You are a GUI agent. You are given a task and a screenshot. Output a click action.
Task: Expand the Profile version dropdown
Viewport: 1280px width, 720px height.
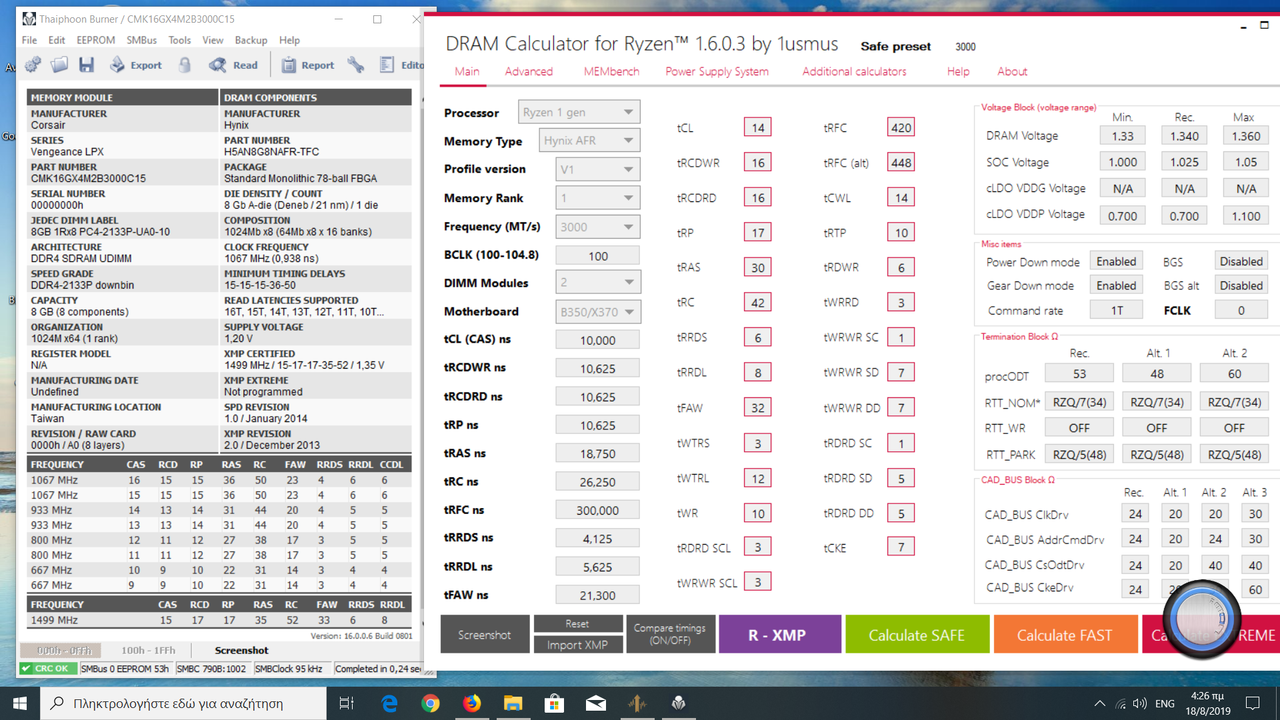598,169
